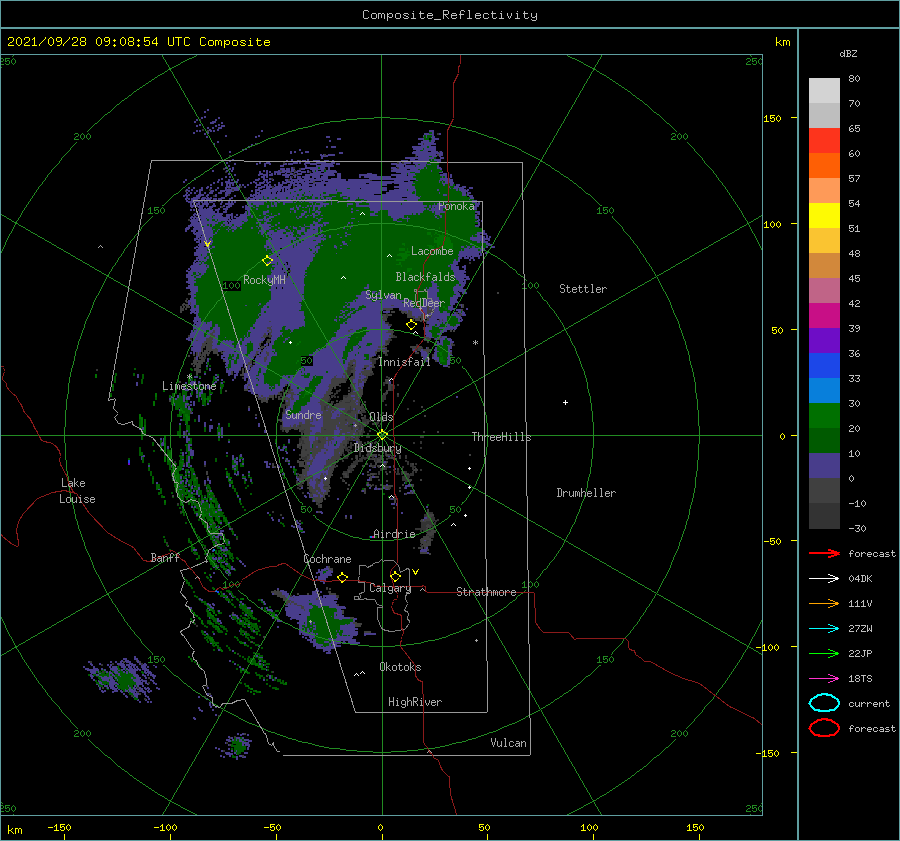The height and width of the screenshot is (841, 900).
Task: Select the orange 111V arrow icon
Action: tap(824, 603)
